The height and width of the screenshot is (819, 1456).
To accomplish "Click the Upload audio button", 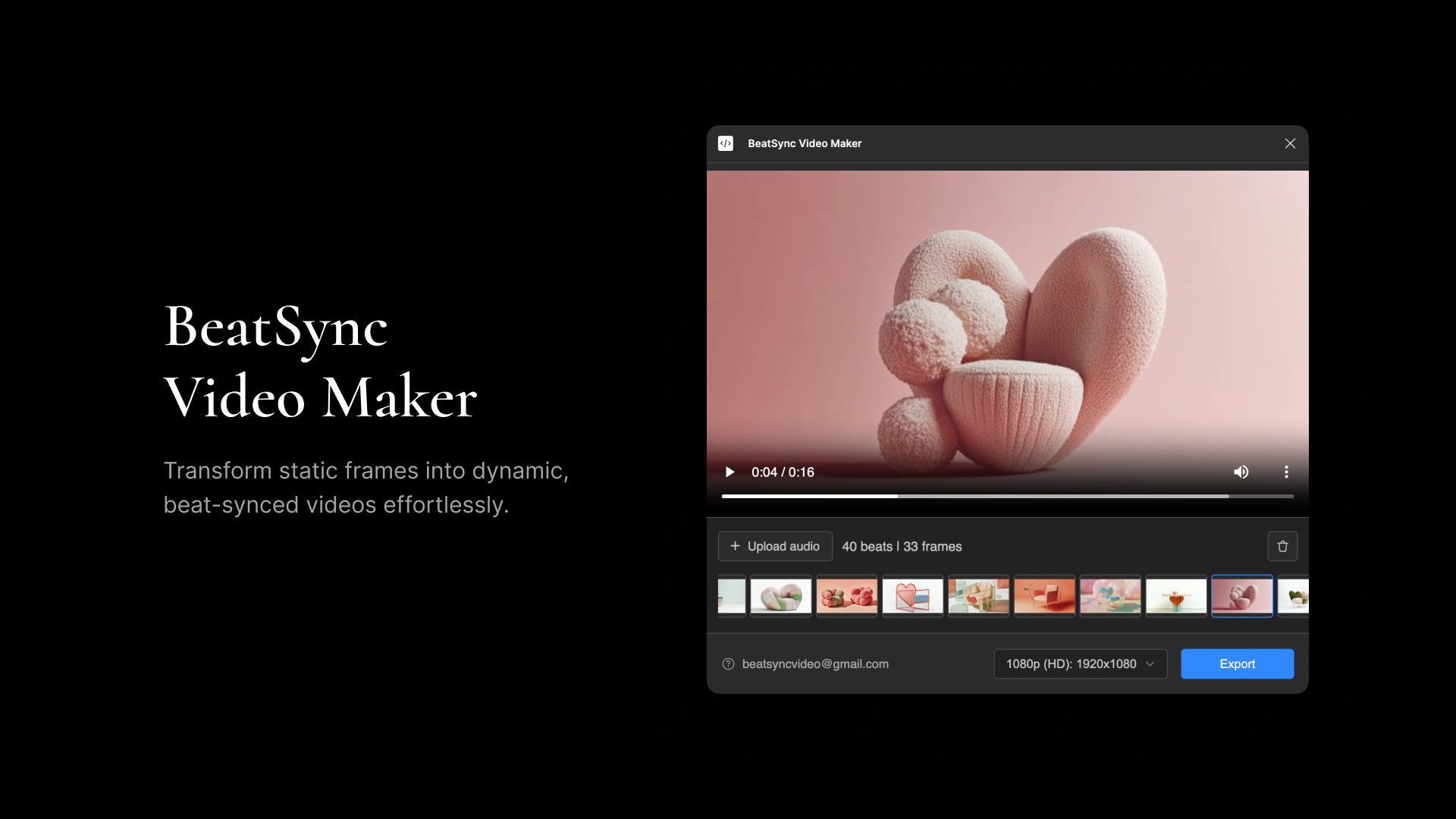I will pyautogui.click(x=775, y=546).
